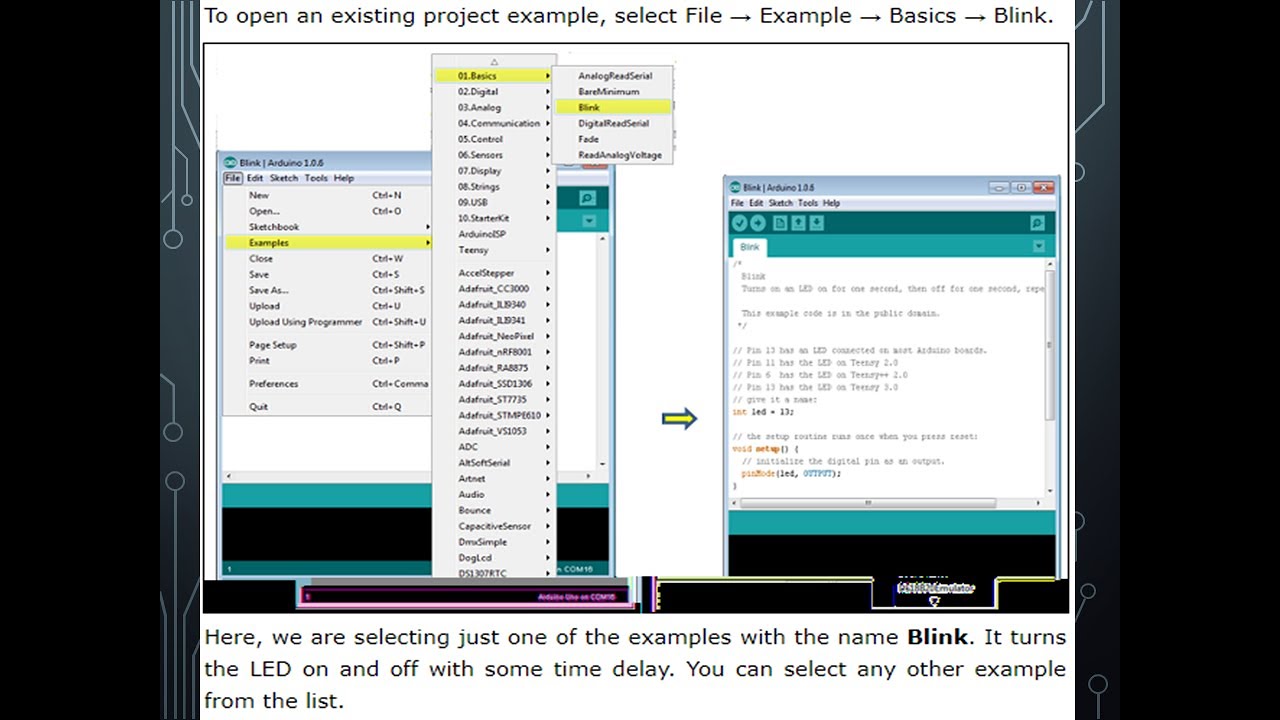Click New sketch icon in right window toolbar
Screen dimensions: 1280x720
coord(781,223)
